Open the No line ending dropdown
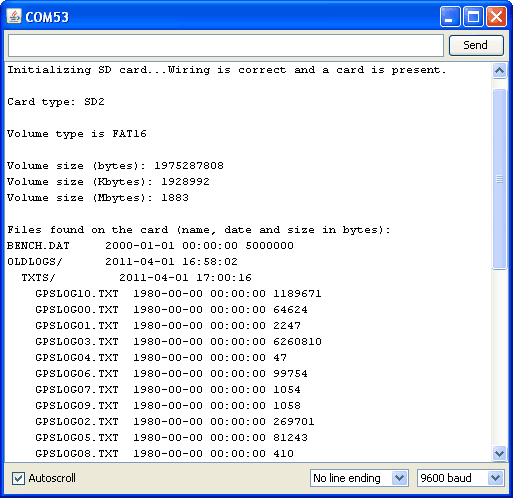Screen dimensions: 513x498 coord(359,478)
